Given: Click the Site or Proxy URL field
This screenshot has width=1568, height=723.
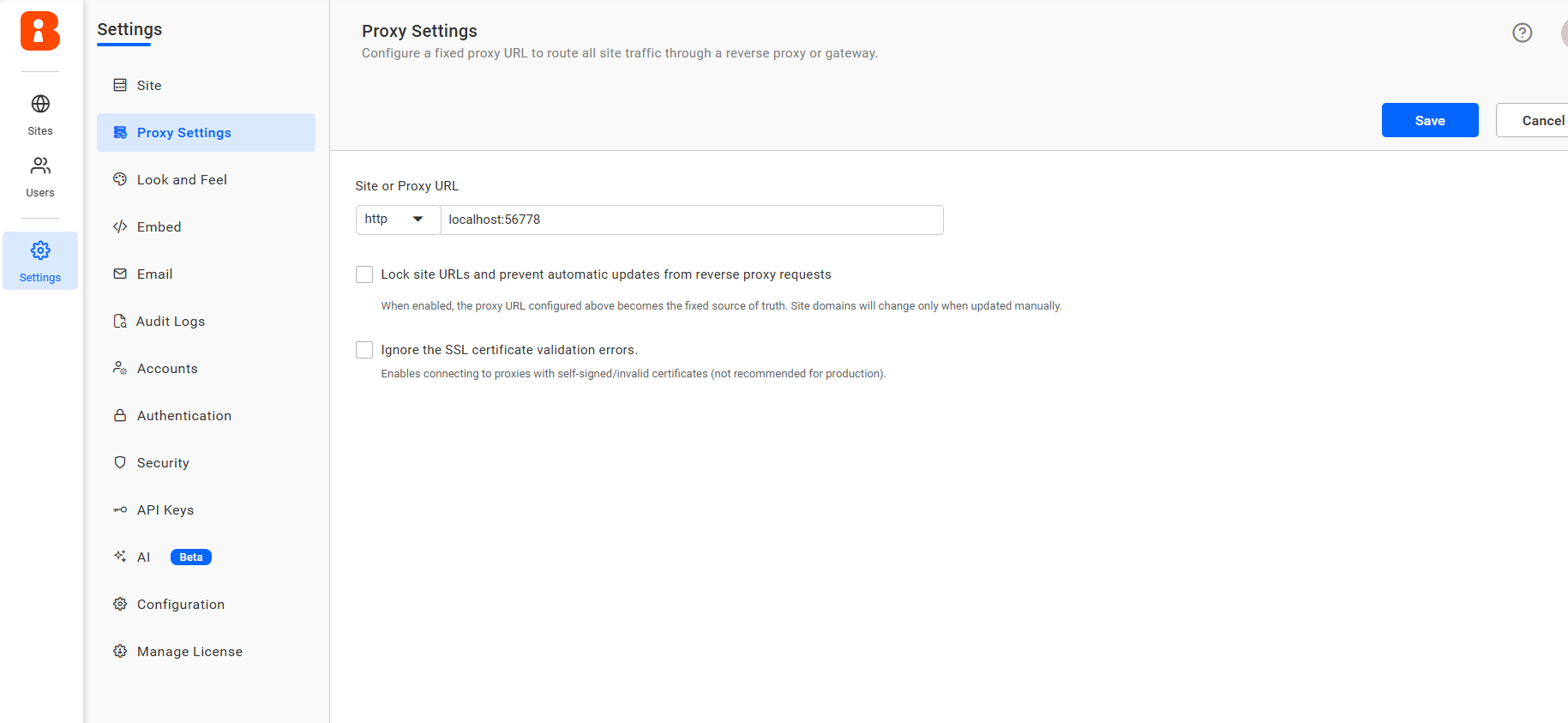Looking at the screenshot, I should pyautogui.click(x=691, y=220).
